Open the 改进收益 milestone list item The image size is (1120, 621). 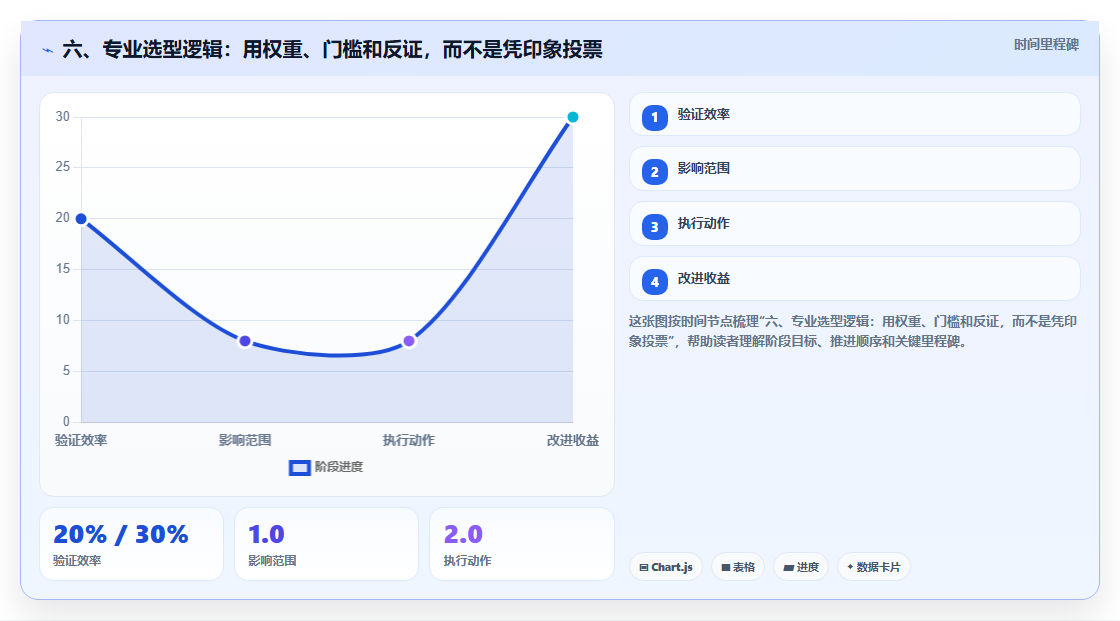pyautogui.click(x=854, y=279)
